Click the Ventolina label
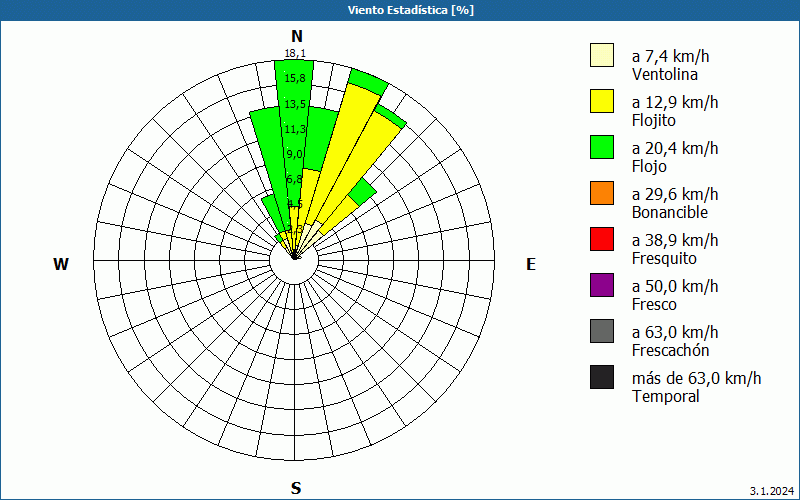This screenshot has width=800, height=500. [665, 74]
